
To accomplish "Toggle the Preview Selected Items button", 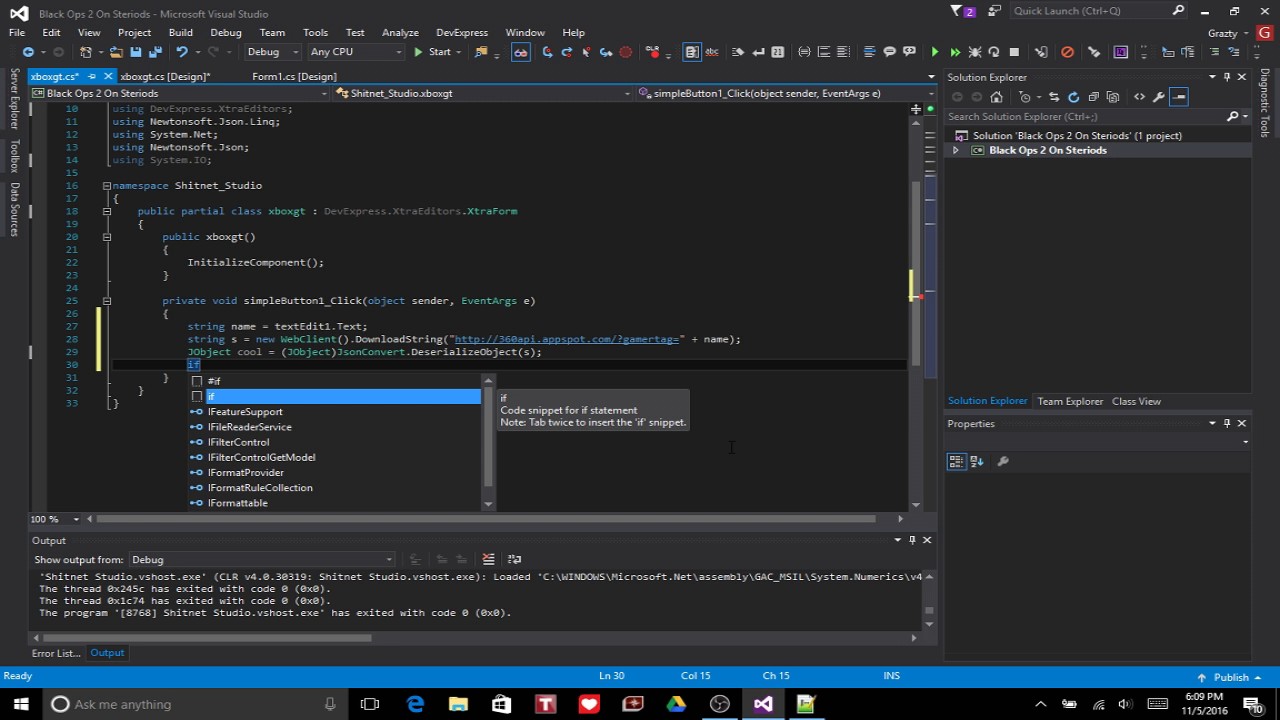I will (x=1179, y=97).
